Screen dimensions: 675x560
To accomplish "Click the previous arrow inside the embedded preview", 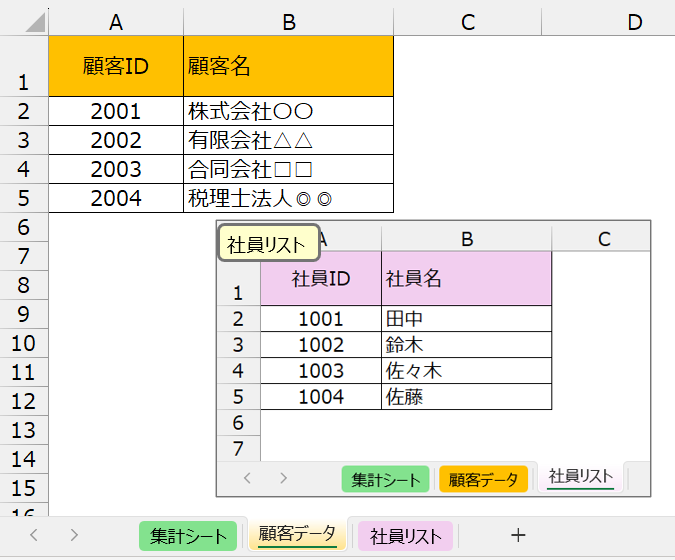I will click(247, 478).
